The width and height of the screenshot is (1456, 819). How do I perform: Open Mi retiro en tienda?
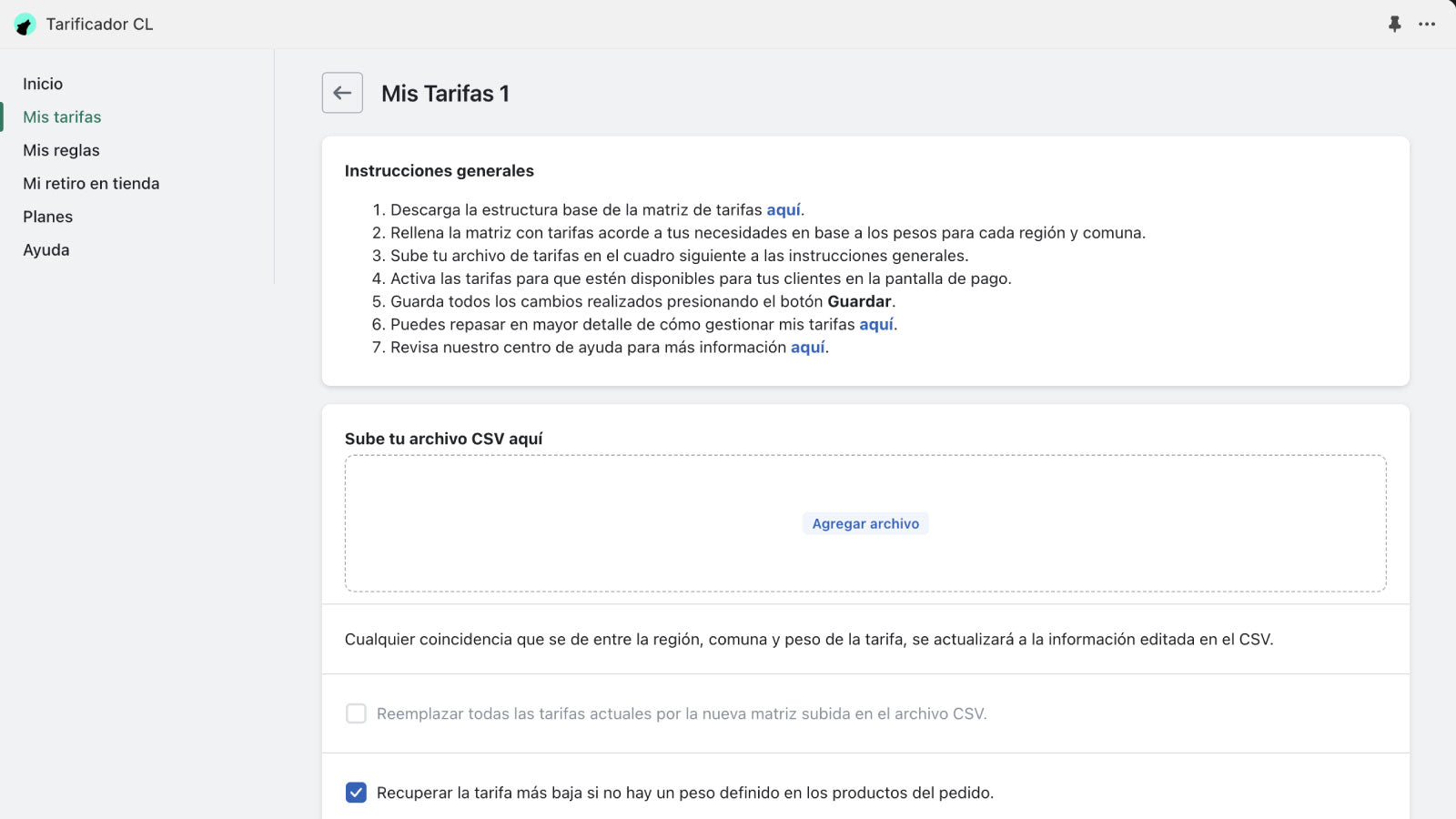pyautogui.click(x=91, y=183)
